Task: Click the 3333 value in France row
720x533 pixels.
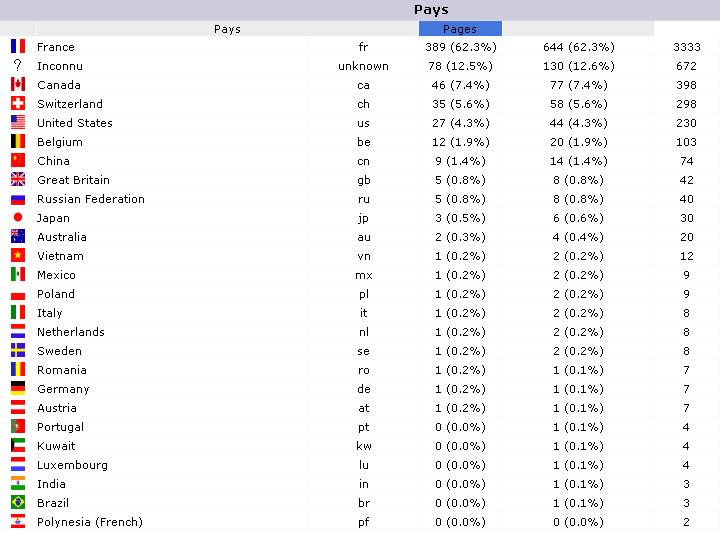Action: coord(687,47)
